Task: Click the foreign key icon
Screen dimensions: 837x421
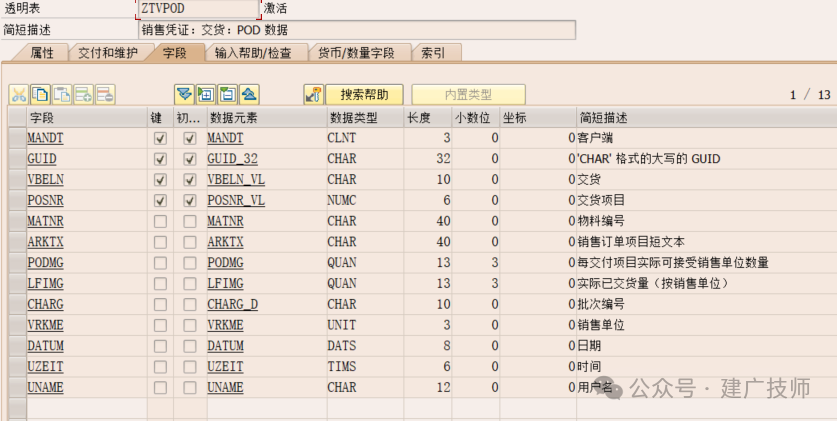Action: 314,95
